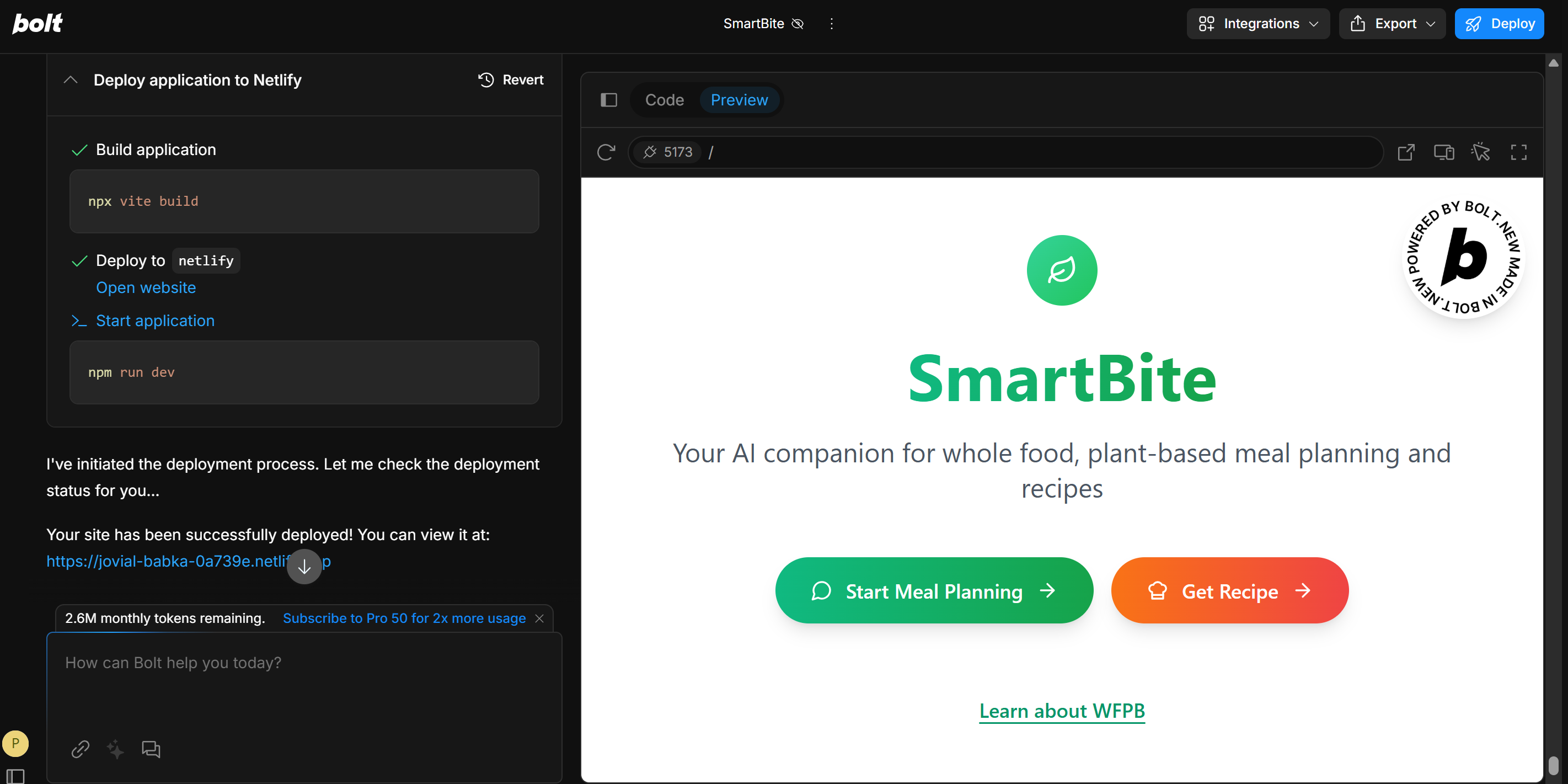The image size is (1568, 784).
Task: Click the blue Deploy button
Action: point(1499,24)
